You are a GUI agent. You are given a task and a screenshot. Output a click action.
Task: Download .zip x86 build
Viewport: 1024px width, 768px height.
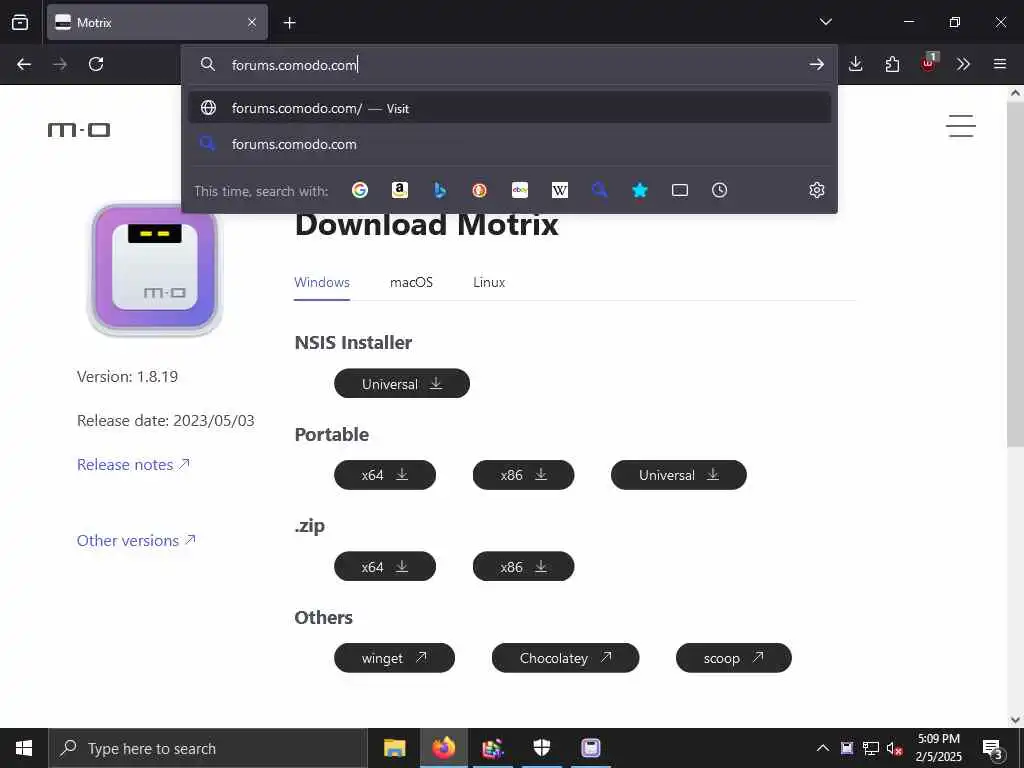[x=523, y=566]
